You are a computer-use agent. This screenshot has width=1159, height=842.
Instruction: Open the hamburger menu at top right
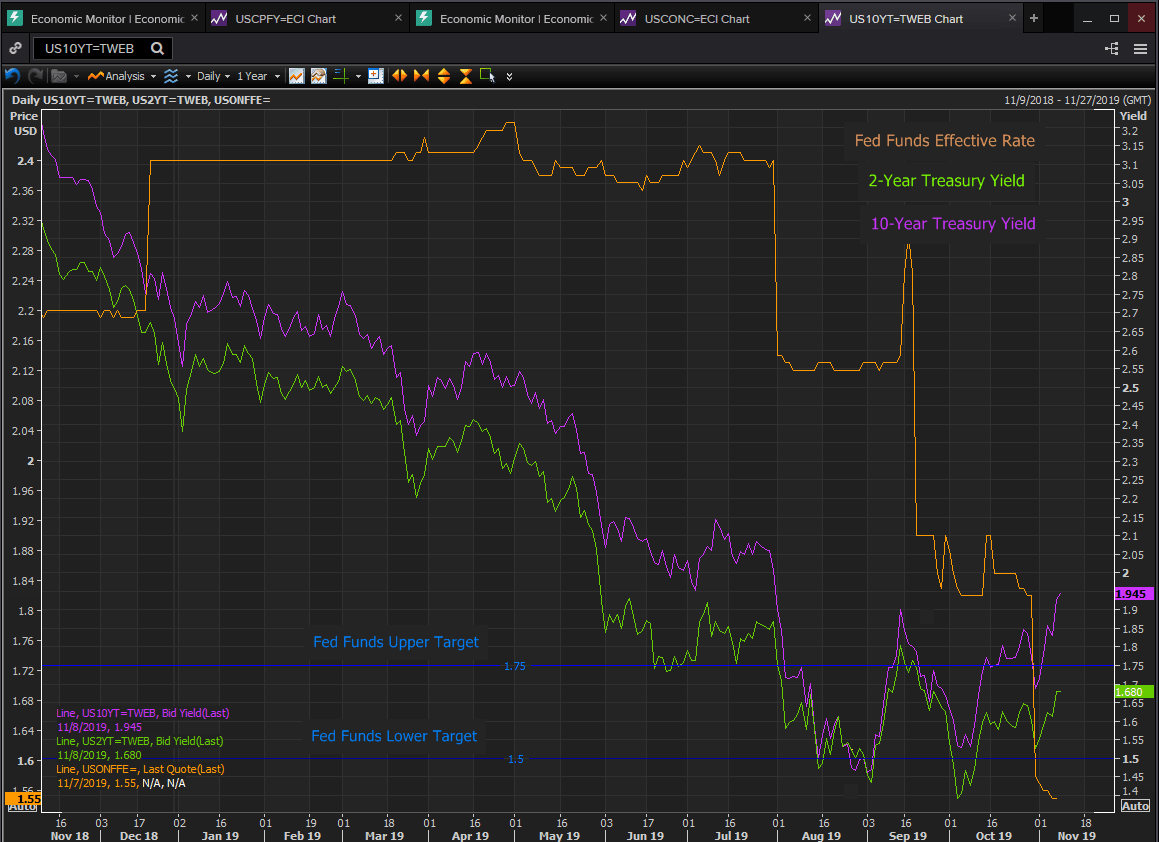[x=1140, y=49]
